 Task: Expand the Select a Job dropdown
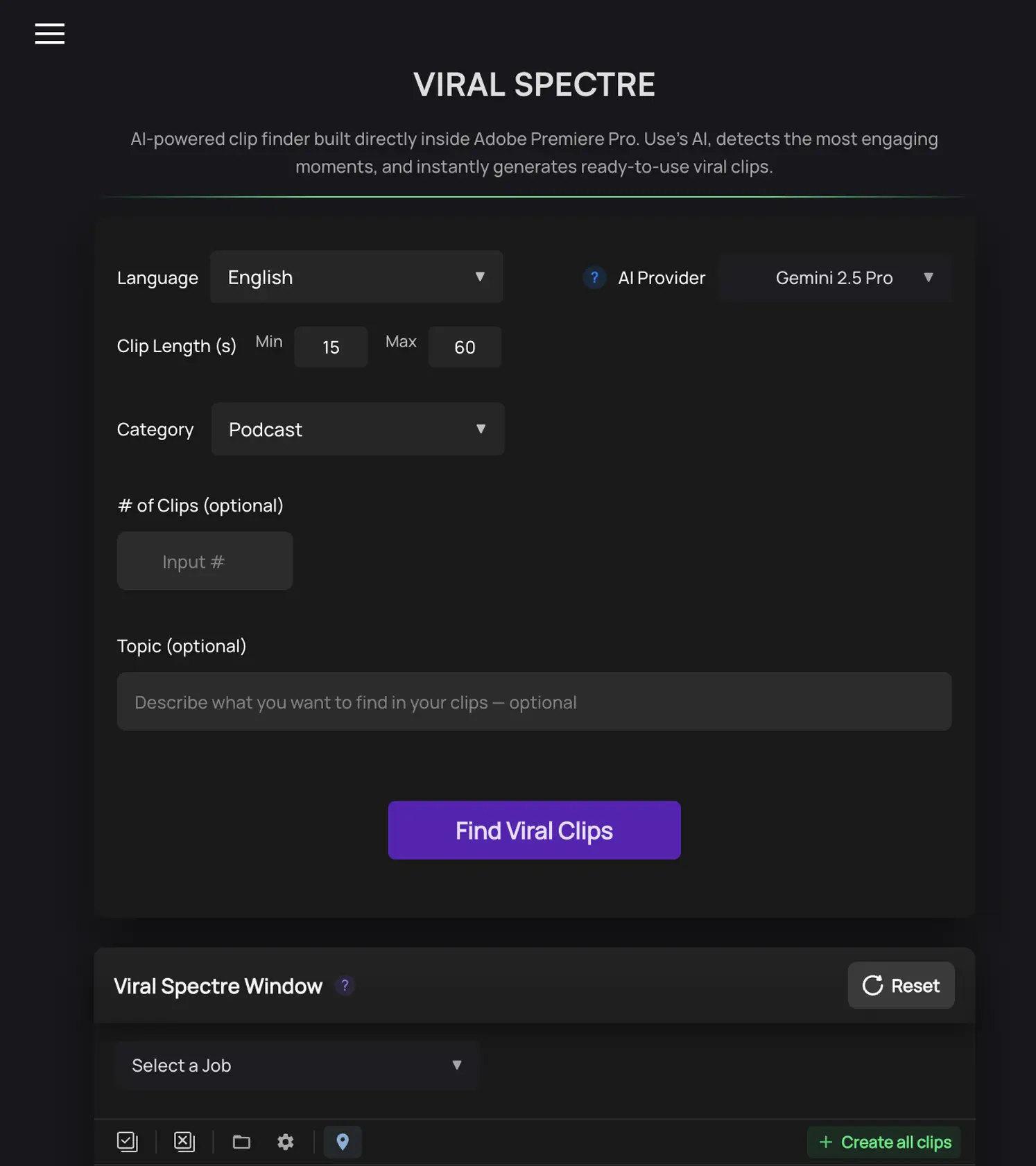click(296, 1065)
